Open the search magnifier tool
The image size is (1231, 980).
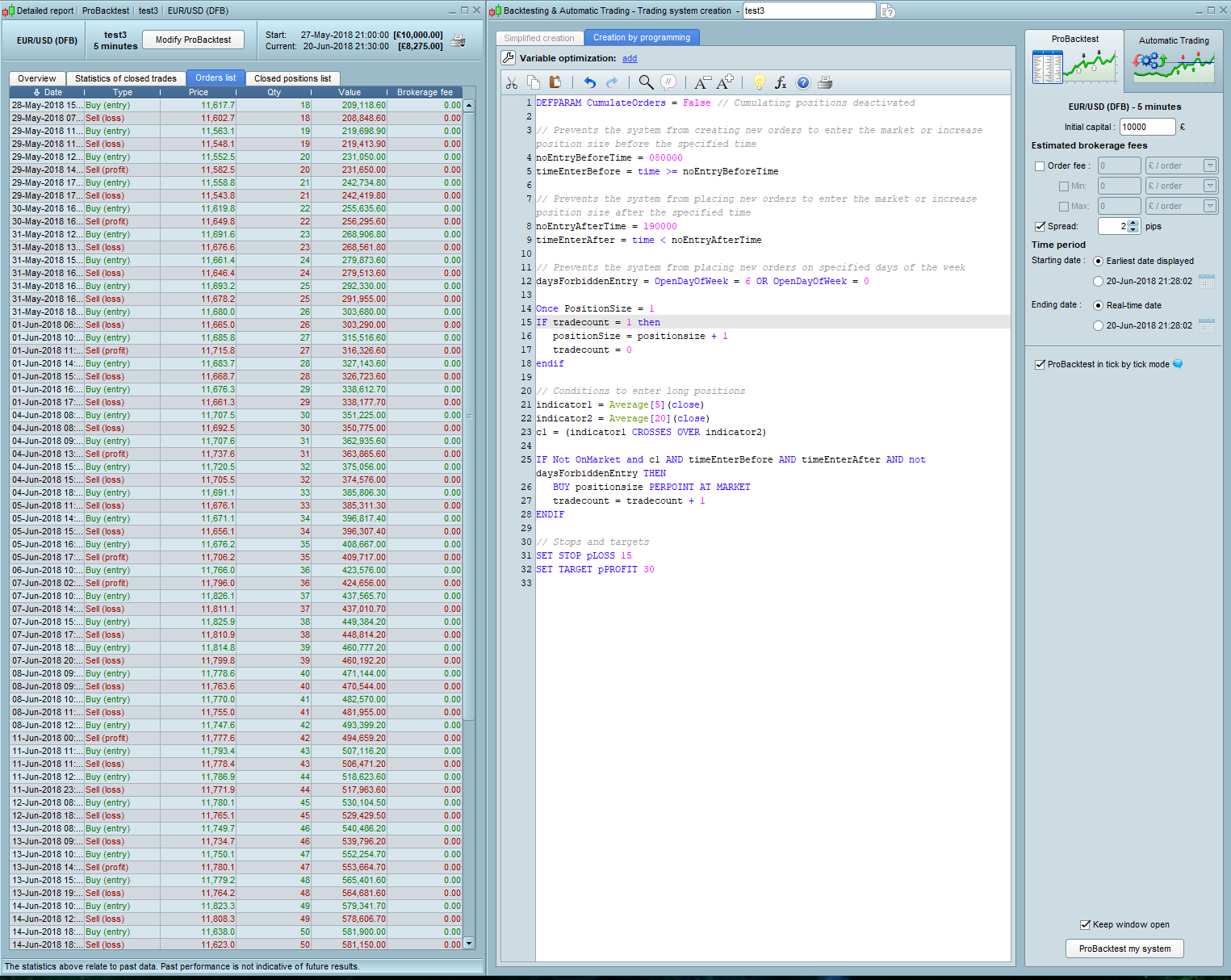[x=646, y=82]
